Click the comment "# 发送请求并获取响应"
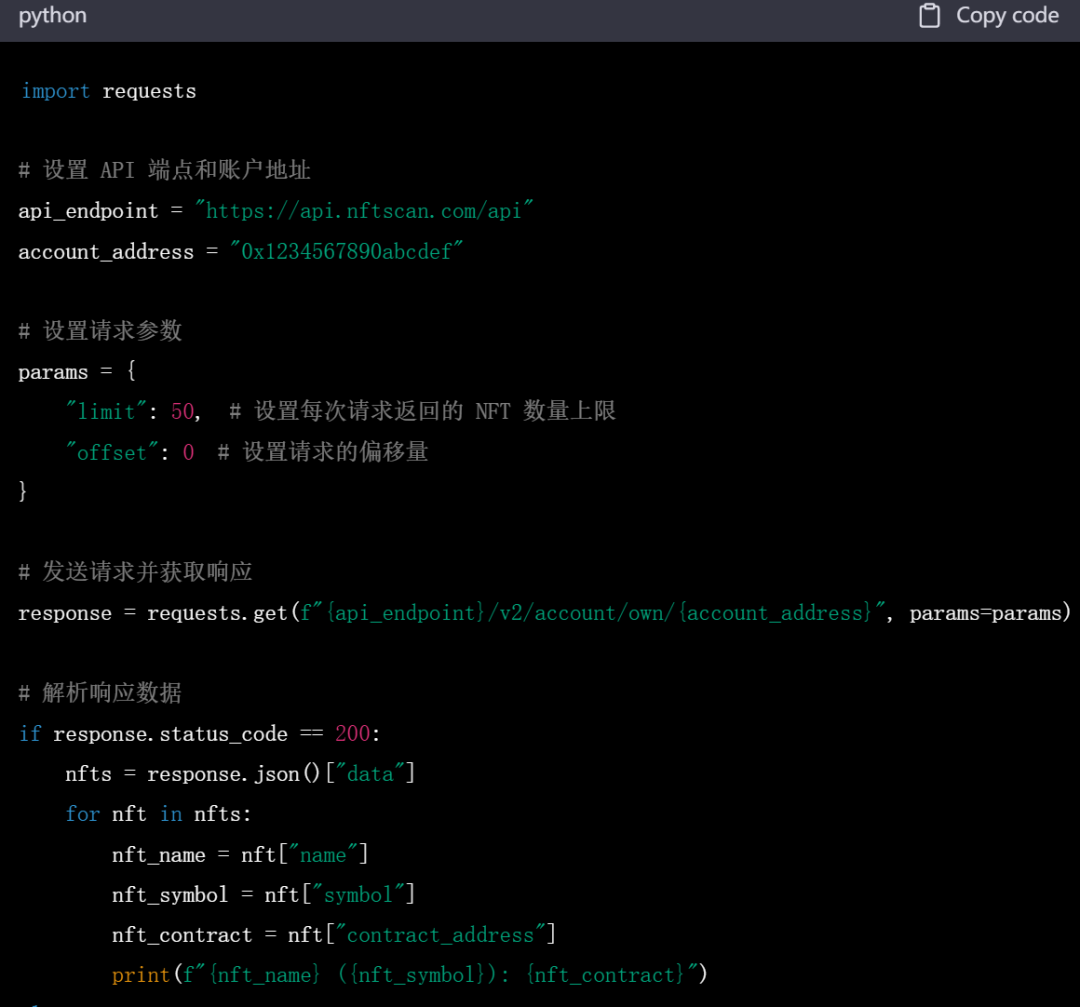This screenshot has height=1007, width=1080. pos(136,572)
